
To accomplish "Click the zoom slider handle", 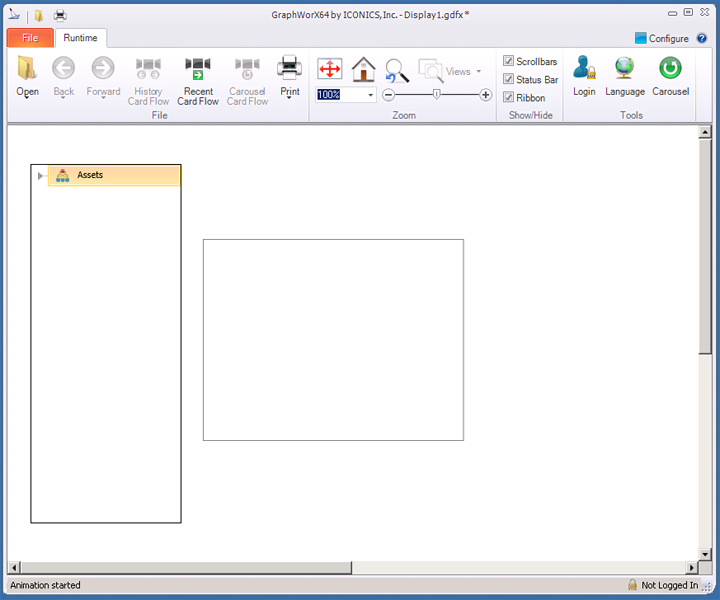I will [x=436, y=95].
